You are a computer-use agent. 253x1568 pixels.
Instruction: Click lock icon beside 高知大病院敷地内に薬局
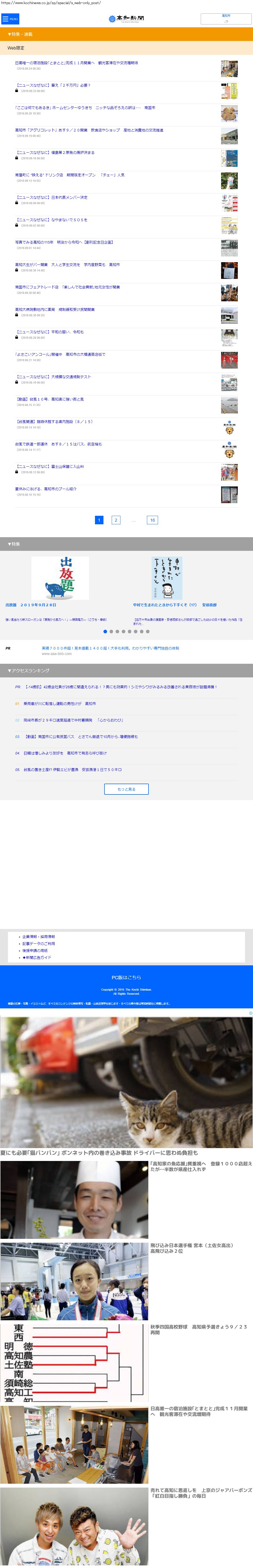pos(17,315)
